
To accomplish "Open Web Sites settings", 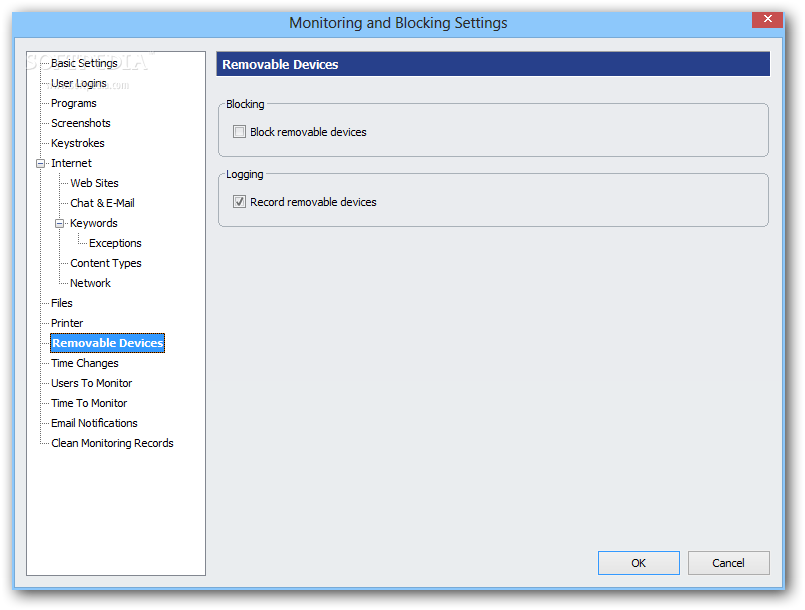I will point(94,183).
